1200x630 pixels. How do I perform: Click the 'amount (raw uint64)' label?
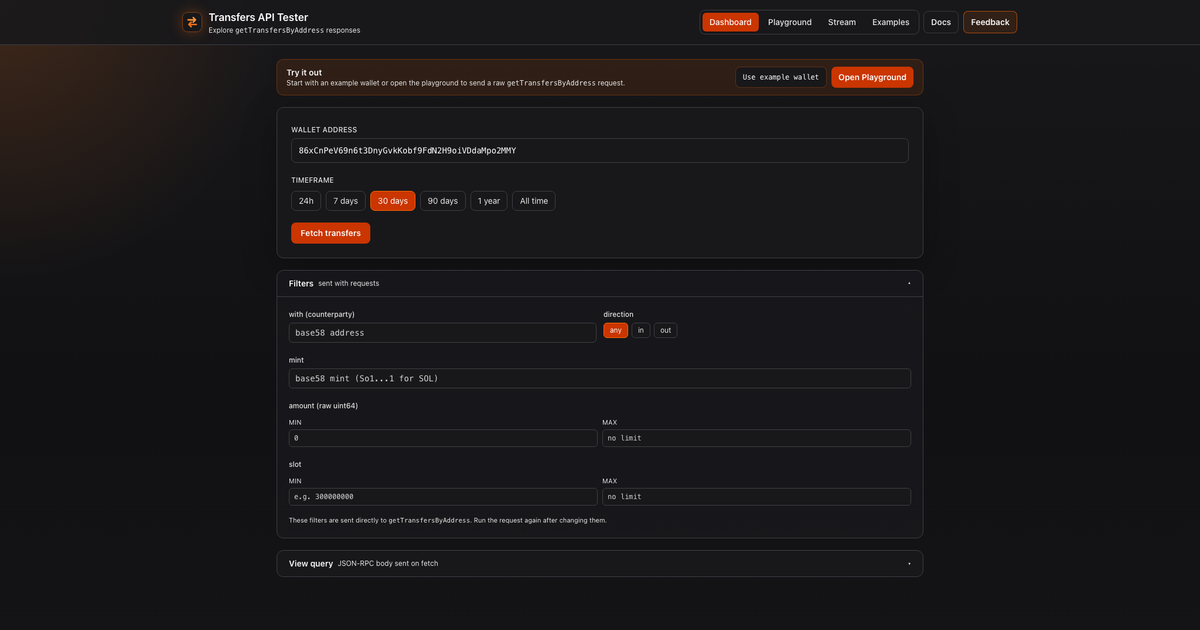(x=323, y=405)
